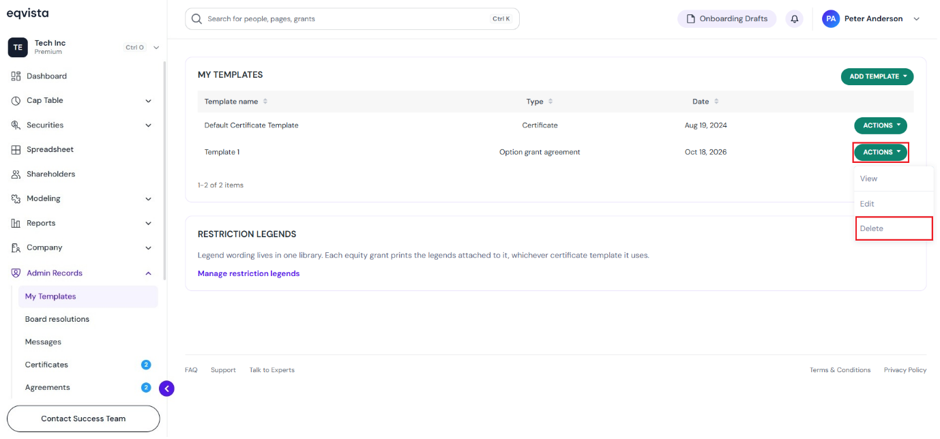Select Edit from Actions menu
The image size is (940, 439).
[x=894, y=204]
